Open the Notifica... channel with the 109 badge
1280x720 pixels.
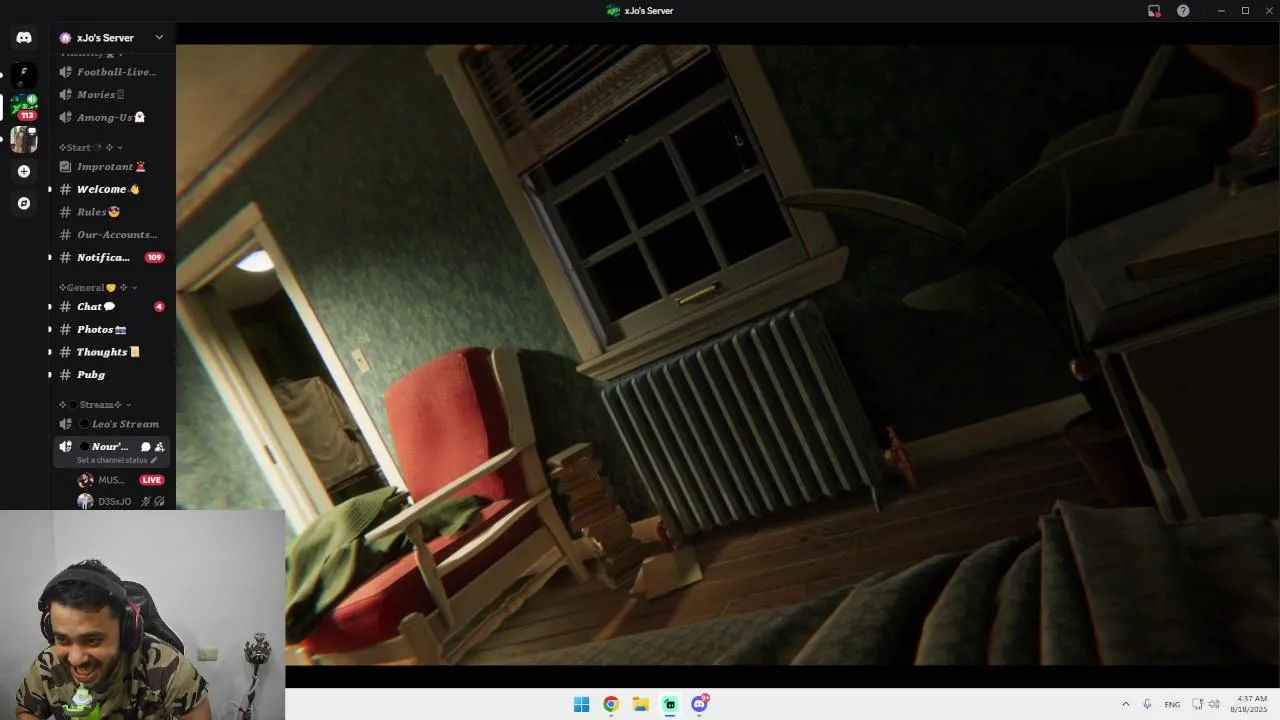coord(111,257)
